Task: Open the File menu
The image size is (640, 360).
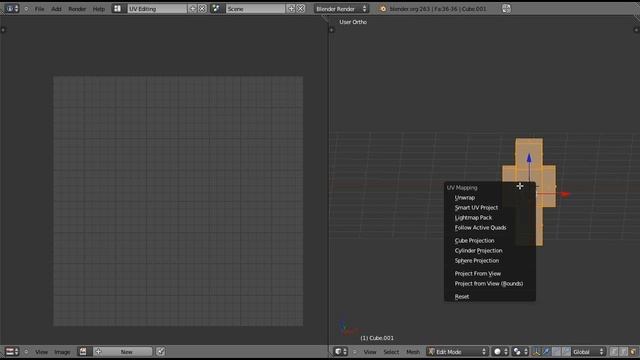Action: (40, 9)
